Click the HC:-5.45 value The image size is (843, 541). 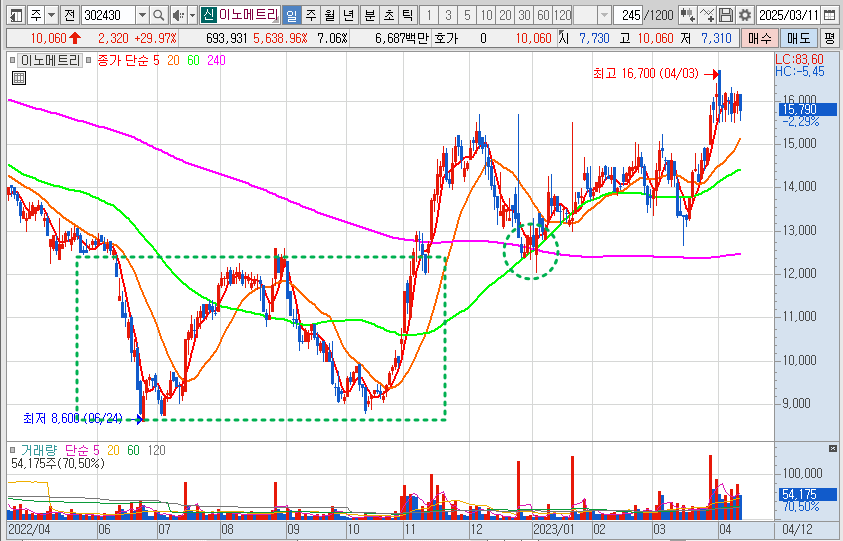[x=799, y=71]
